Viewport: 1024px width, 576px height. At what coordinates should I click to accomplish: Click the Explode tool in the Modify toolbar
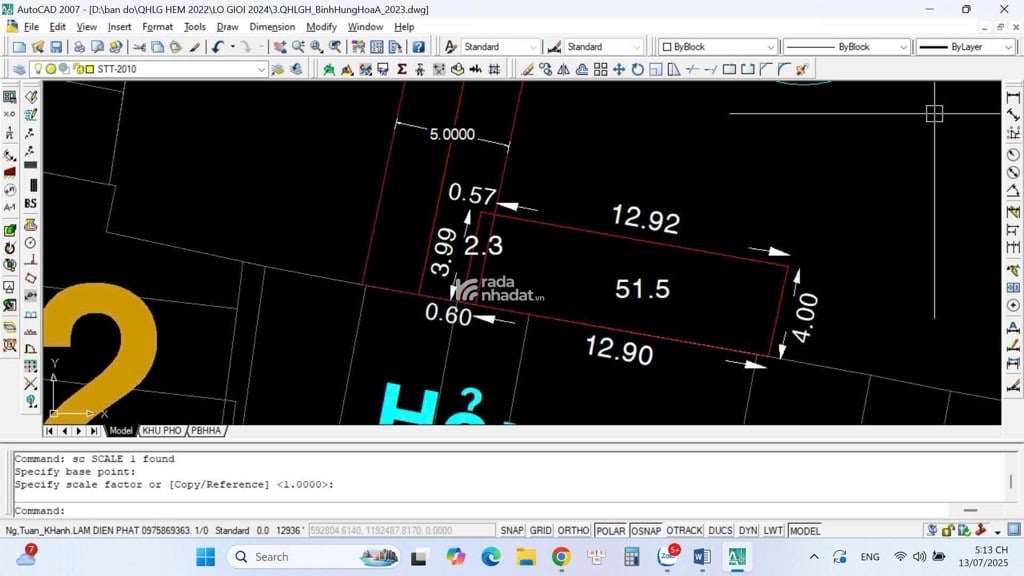[x=801, y=69]
